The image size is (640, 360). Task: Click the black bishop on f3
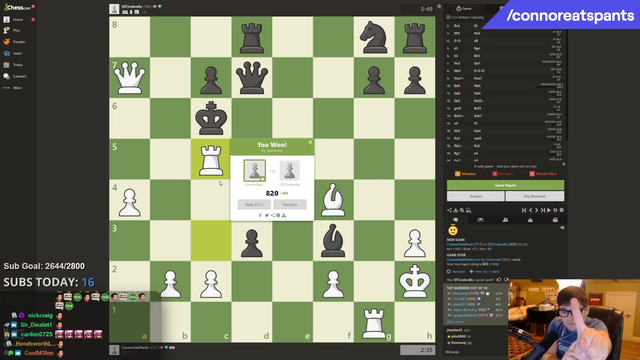[333, 241]
